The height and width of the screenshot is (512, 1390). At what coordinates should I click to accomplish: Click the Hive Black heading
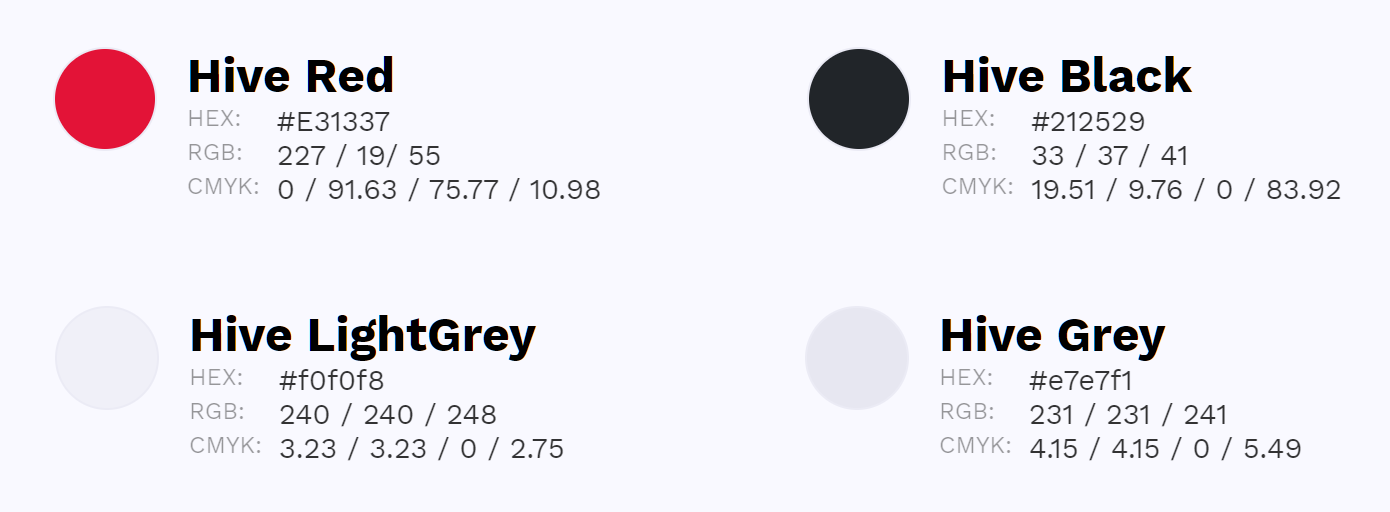[1067, 76]
